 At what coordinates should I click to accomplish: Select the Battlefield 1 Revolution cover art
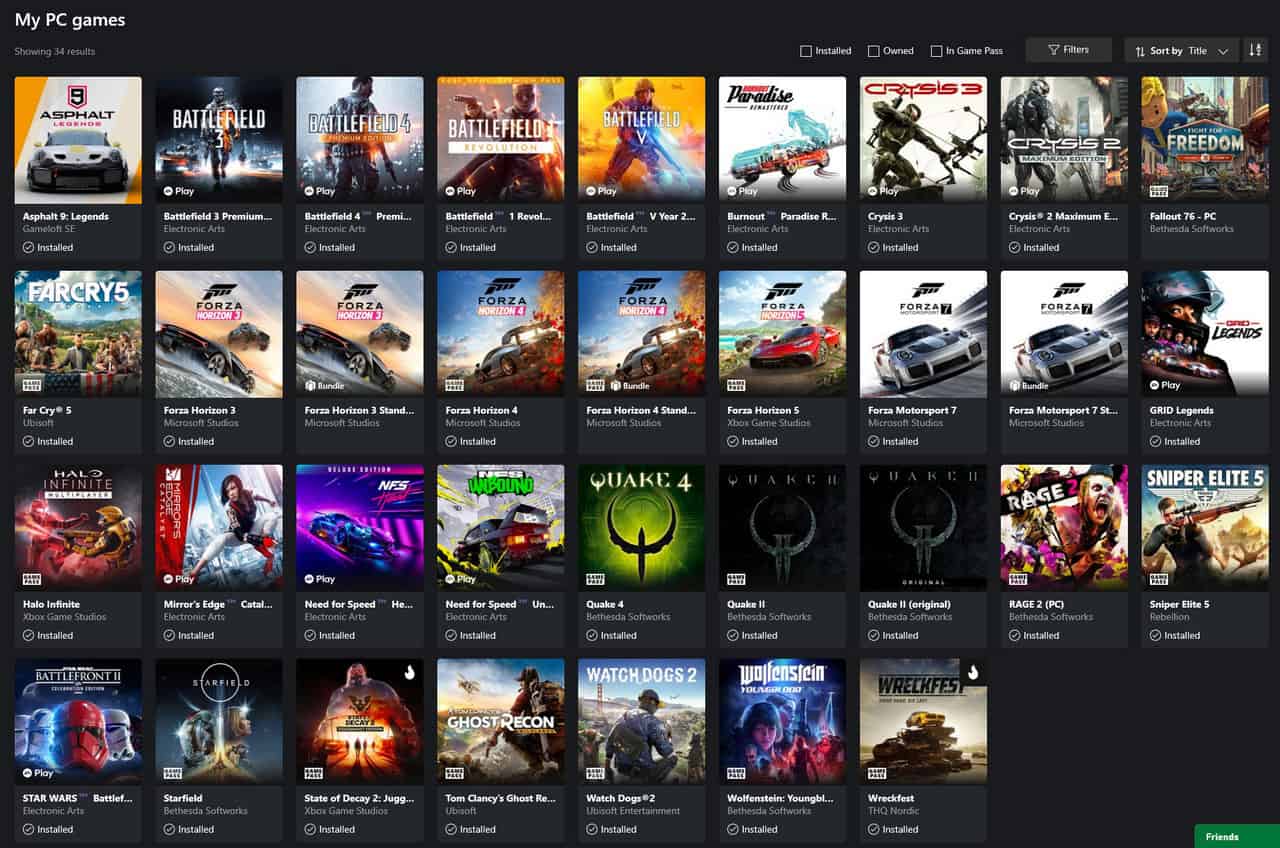coord(501,140)
